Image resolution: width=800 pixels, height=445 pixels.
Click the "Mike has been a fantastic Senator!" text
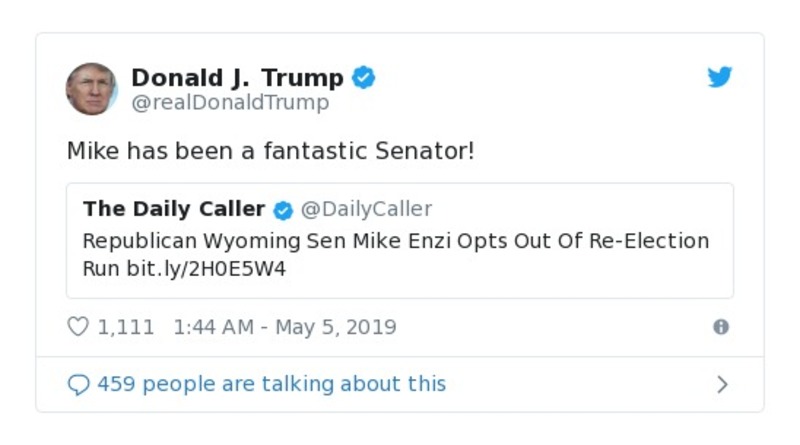click(x=271, y=152)
